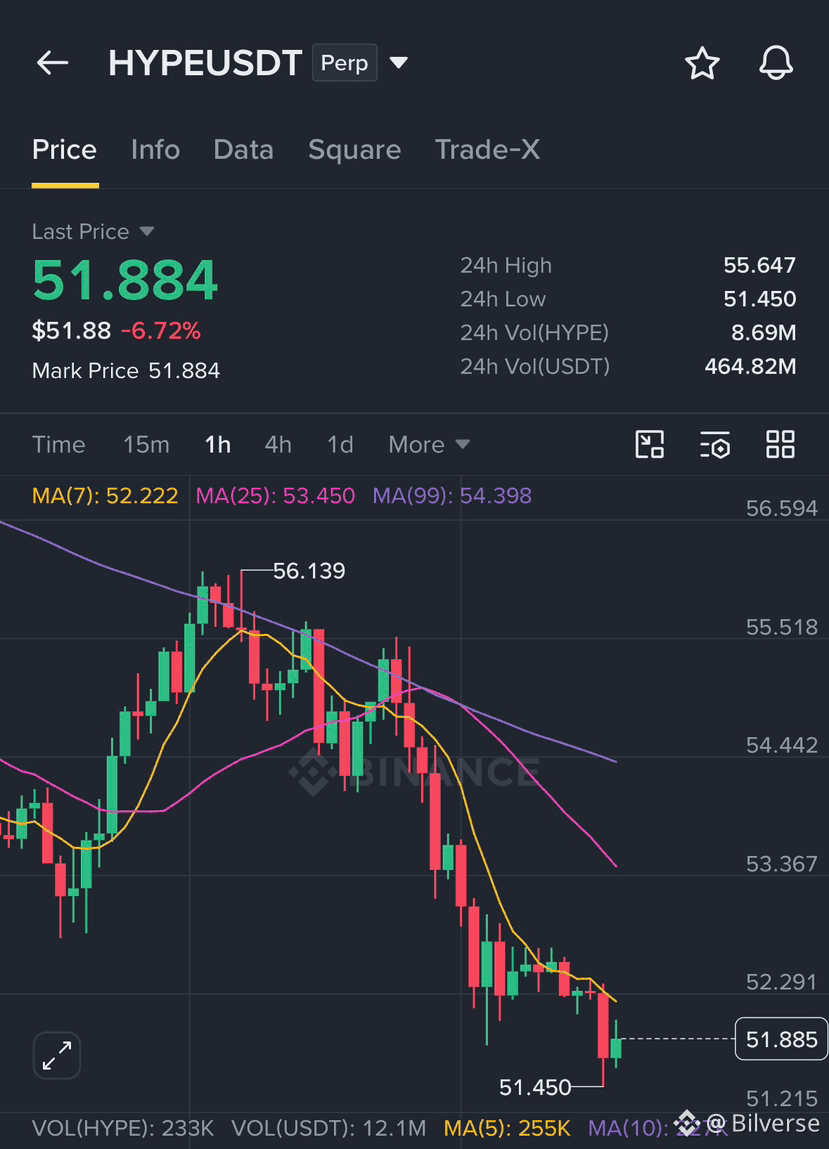The image size is (829, 1149).
Task: Tap the -6.72% change value
Action: coord(161,331)
